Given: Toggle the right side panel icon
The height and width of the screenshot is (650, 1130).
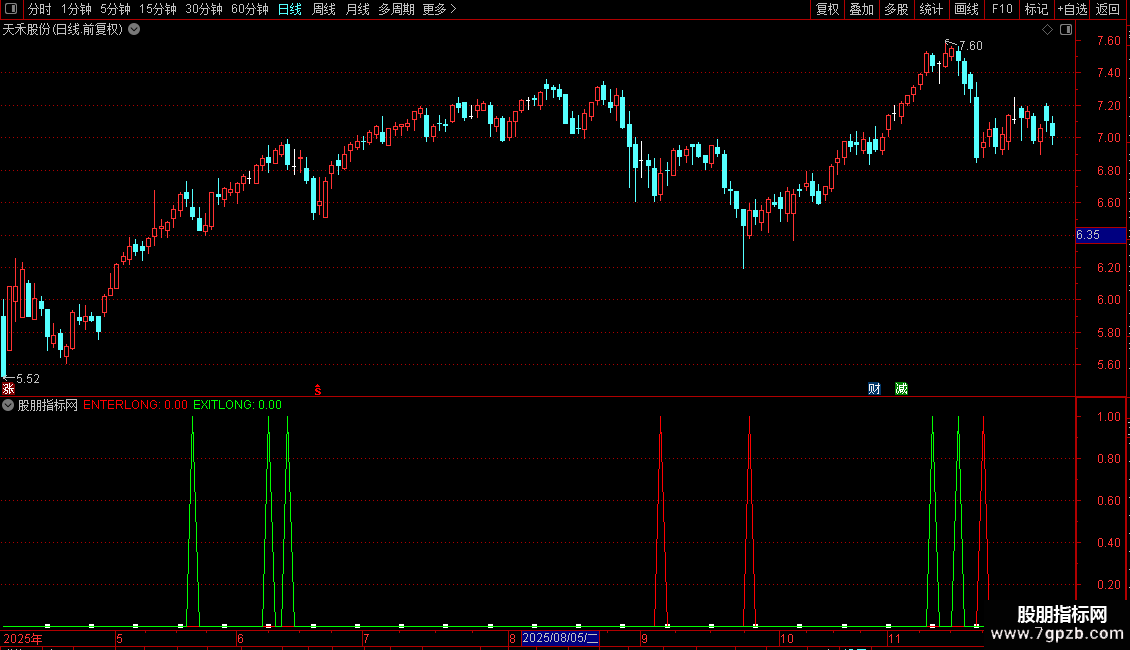Looking at the screenshot, I should [x=1066, y=30].
